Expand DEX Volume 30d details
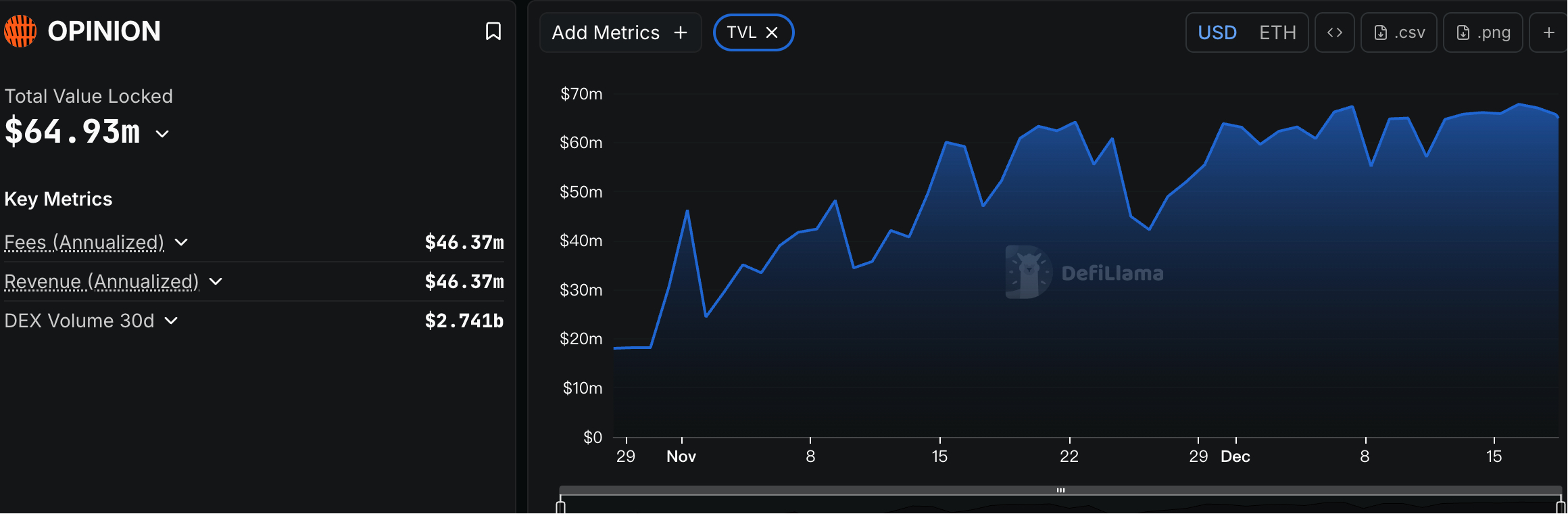 172,321
